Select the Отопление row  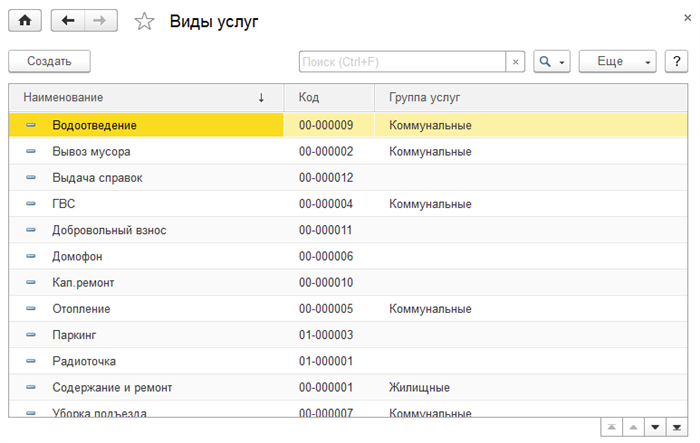(348, 309)
